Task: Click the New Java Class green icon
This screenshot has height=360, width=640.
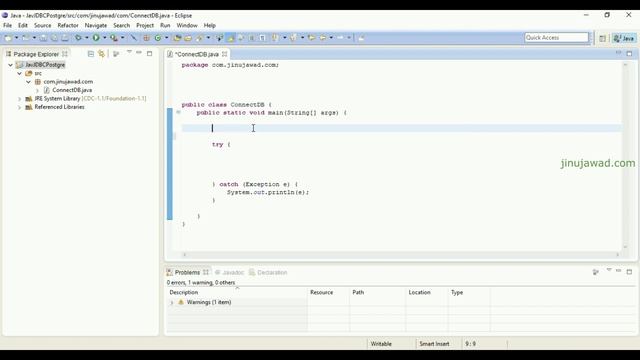Action: 158,38
